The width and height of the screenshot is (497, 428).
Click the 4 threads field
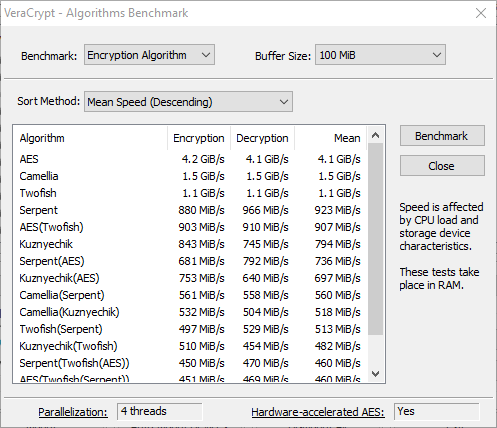point(160,411)
